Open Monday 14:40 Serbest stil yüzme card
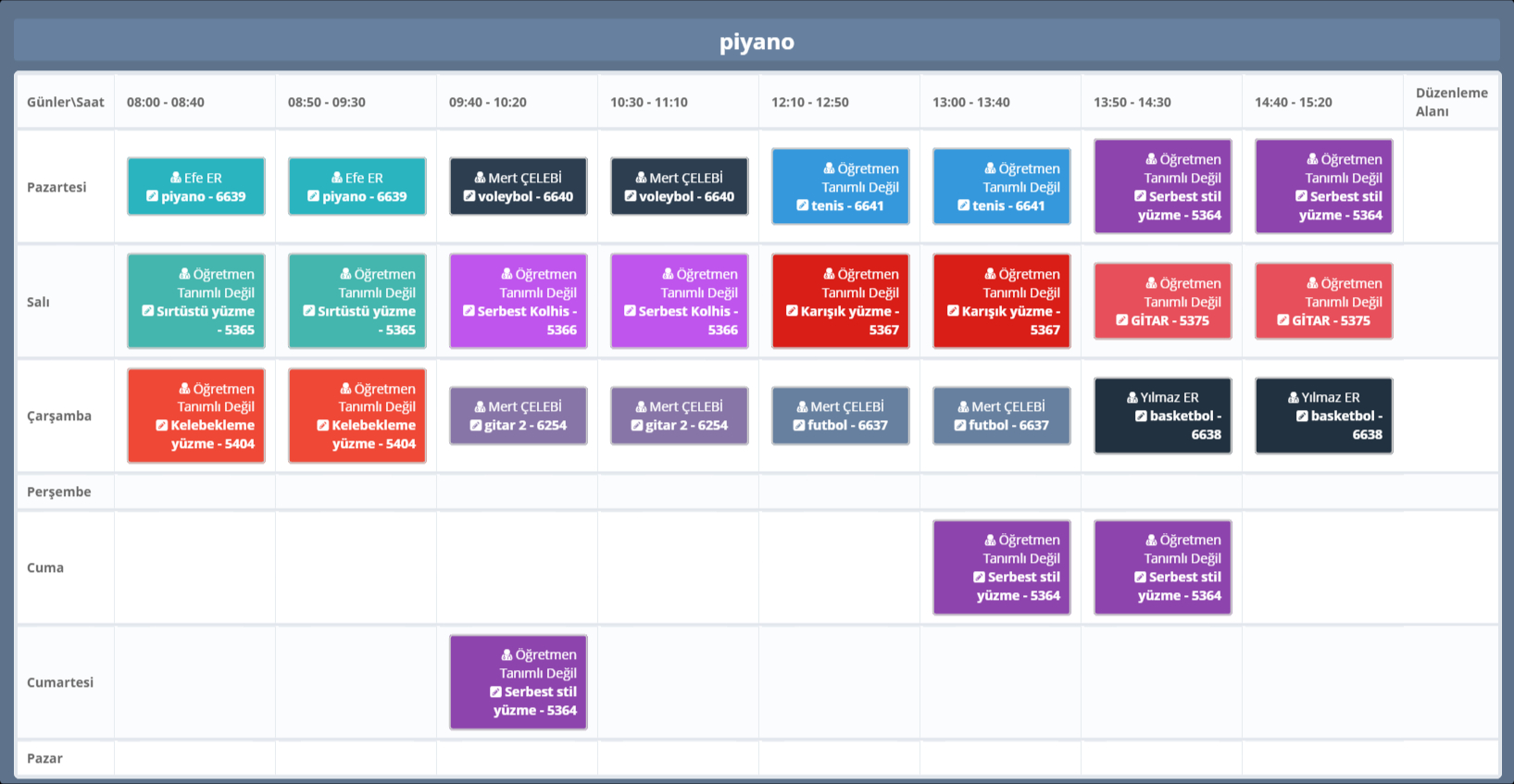1514x784 pixels. (x=1323, y=186)
